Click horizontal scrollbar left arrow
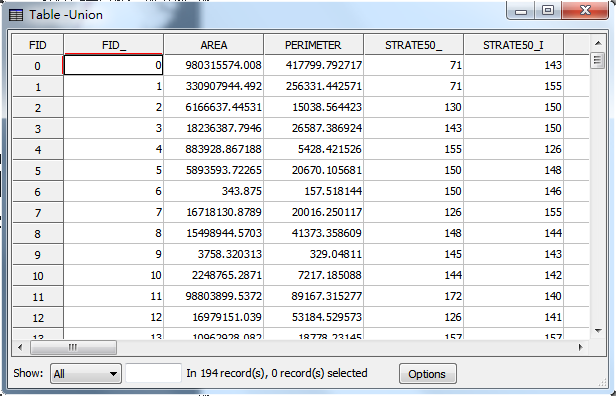 20,347
